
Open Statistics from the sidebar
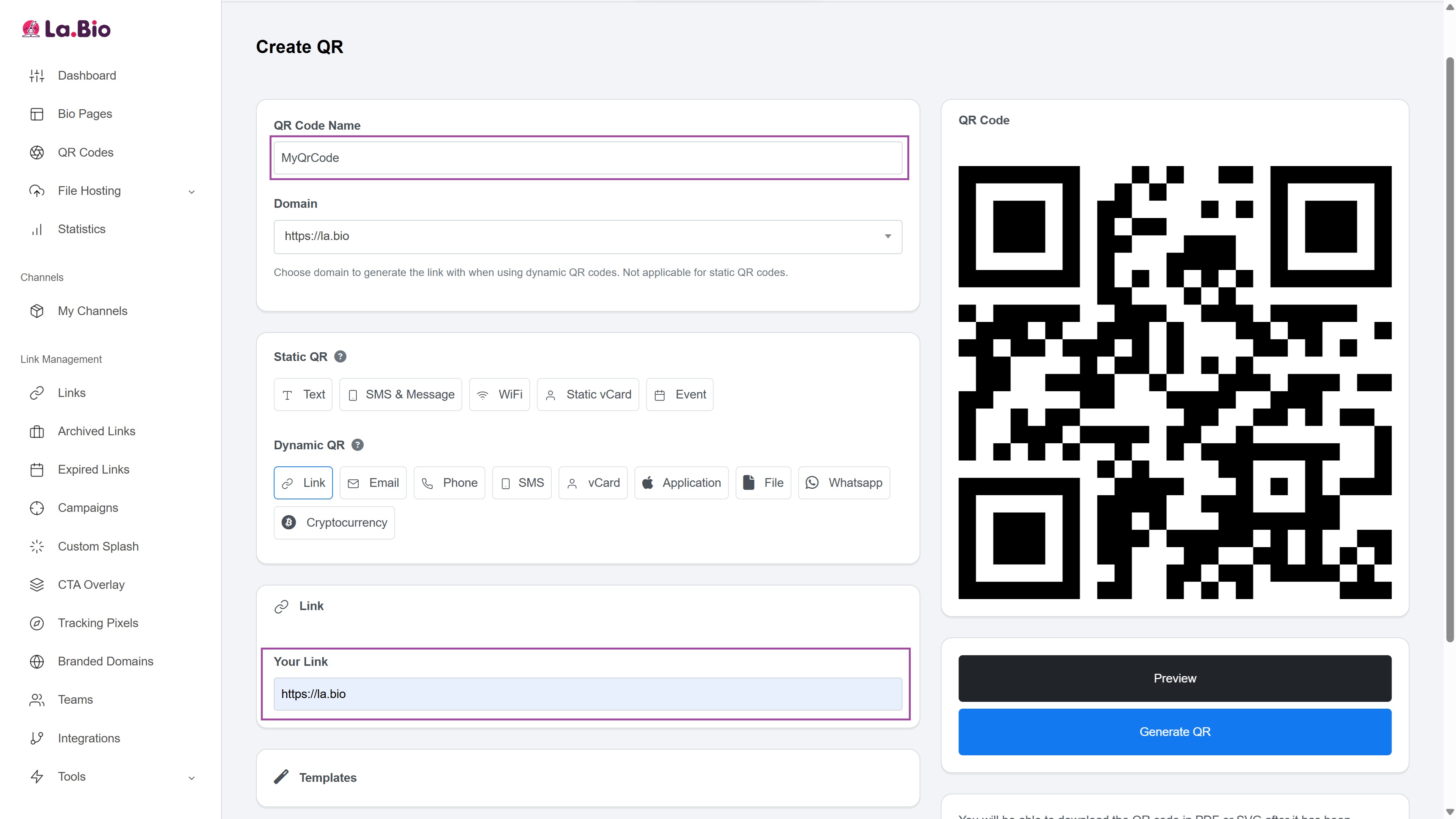82,229
